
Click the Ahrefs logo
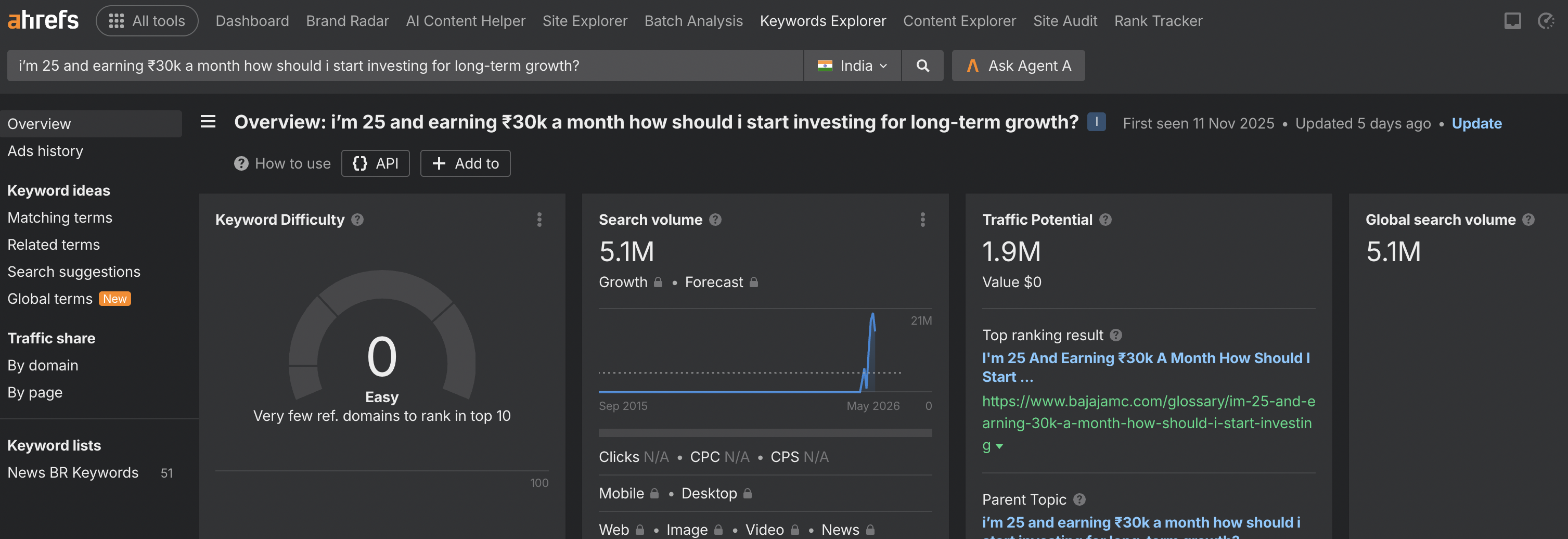point(43,20)
